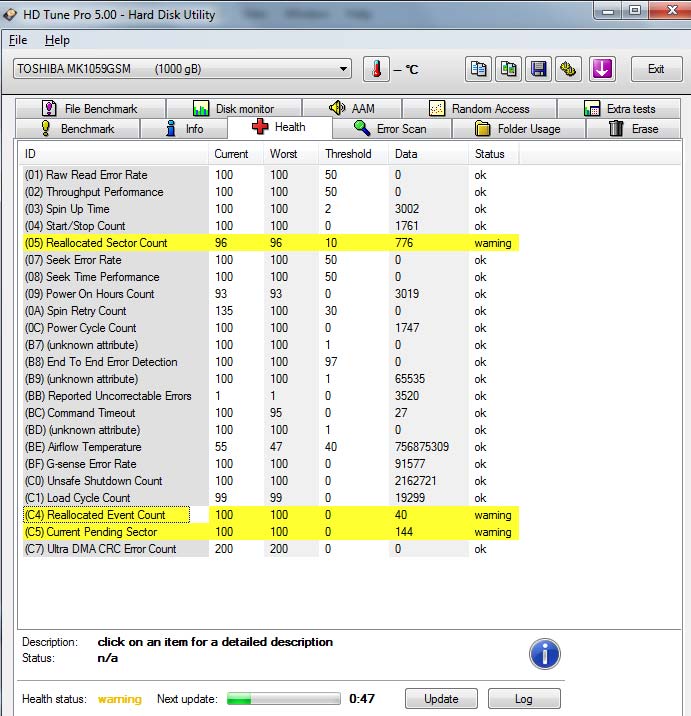Switch to the Error Scan tab
This screenshot has height=716, width=691.
[392, 128]
